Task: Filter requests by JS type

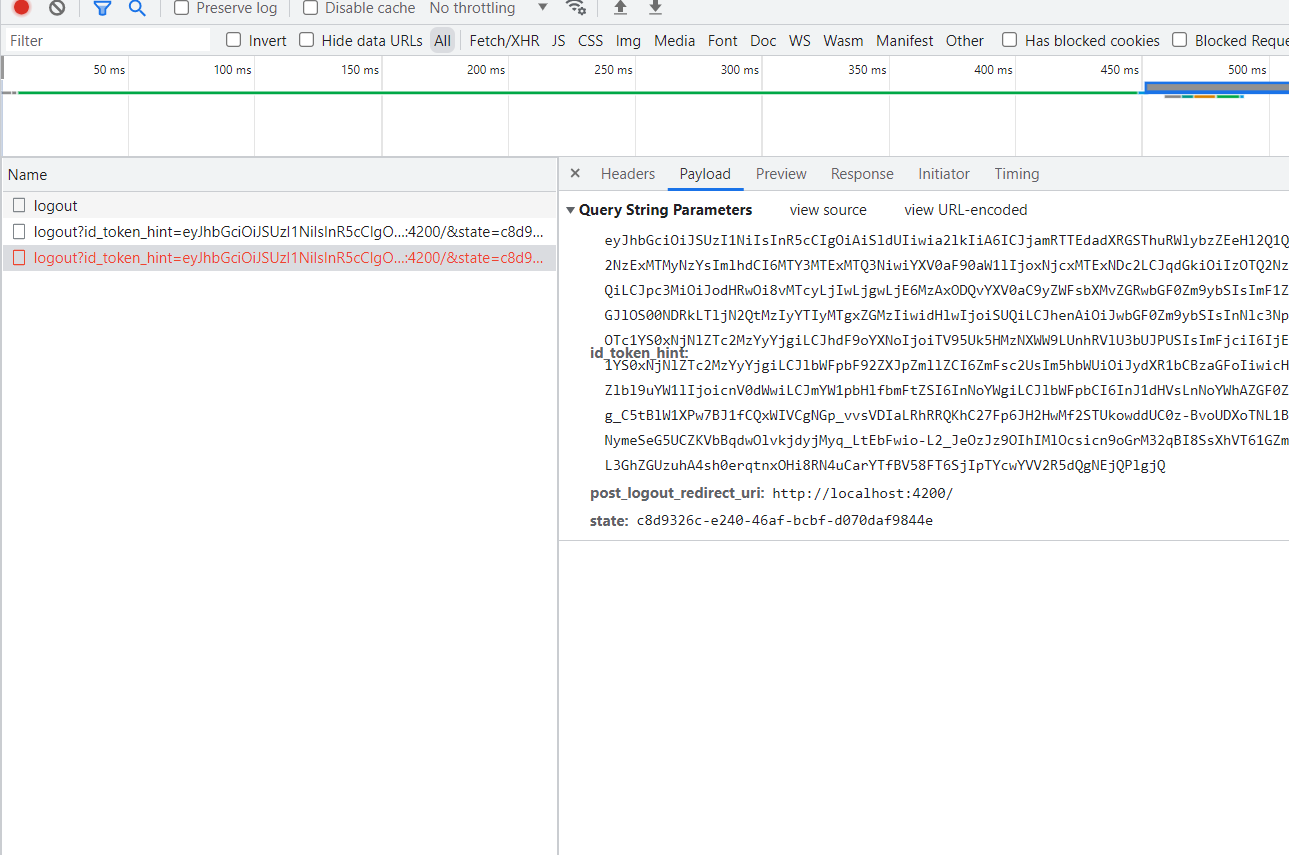Action: (559, 41)
